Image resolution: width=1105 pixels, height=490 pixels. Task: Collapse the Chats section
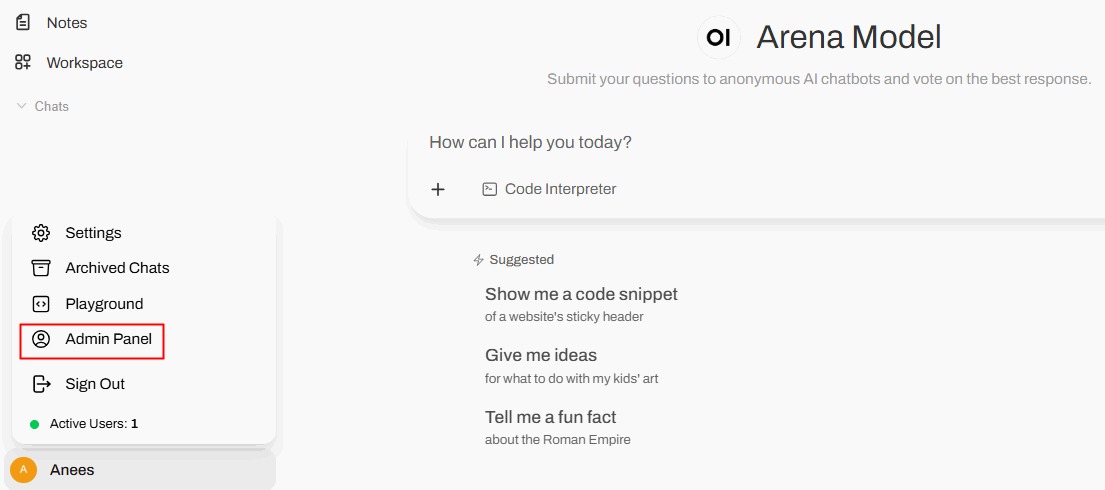(x=43, y=106)
